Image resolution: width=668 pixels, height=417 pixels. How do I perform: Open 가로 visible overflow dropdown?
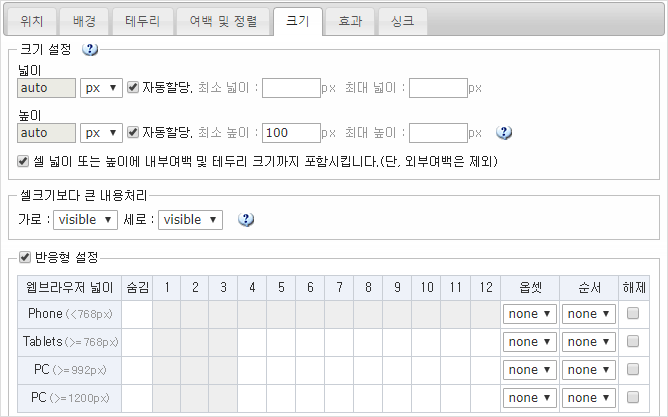click(x=86, y=219)
